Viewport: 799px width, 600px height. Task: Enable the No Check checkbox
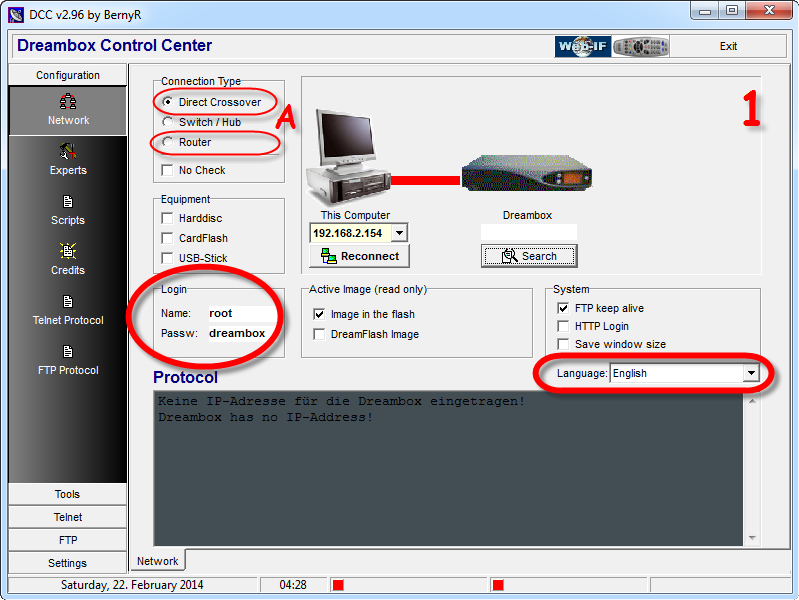tap(167, 170)
